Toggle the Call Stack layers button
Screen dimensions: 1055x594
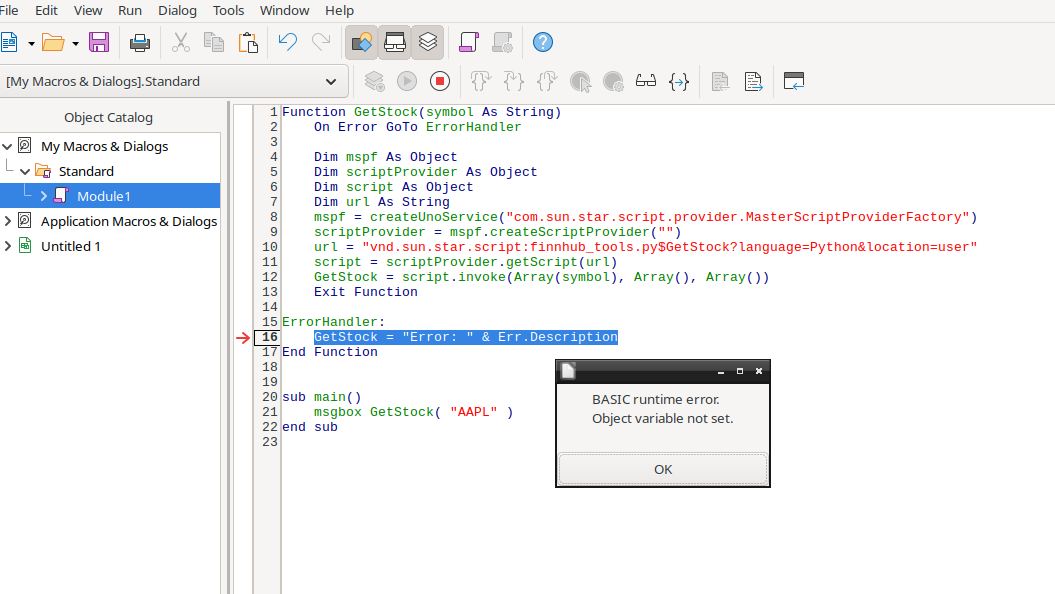pyautogui.click(x=428, y=42)
